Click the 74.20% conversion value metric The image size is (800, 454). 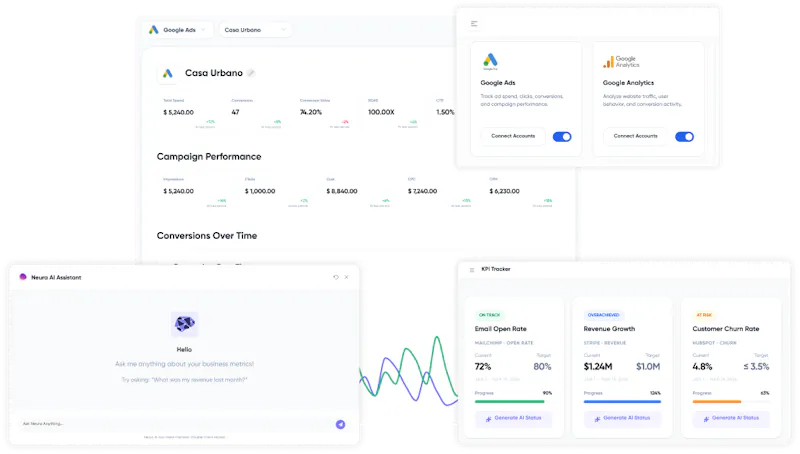point(311,112)
